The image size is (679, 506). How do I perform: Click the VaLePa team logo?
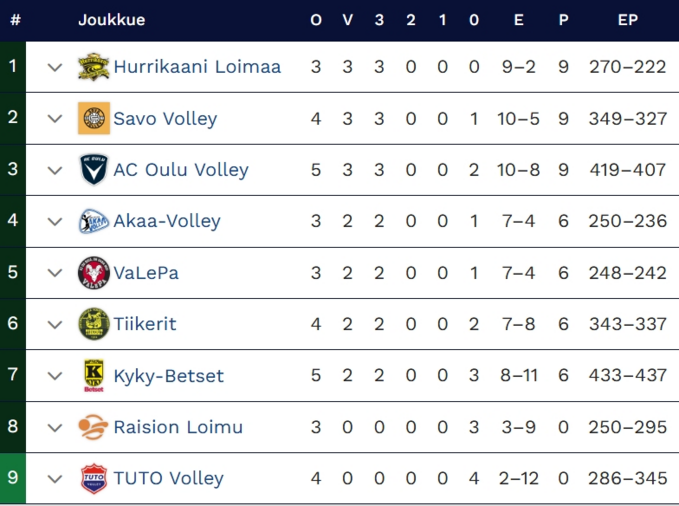pos(93,273)
